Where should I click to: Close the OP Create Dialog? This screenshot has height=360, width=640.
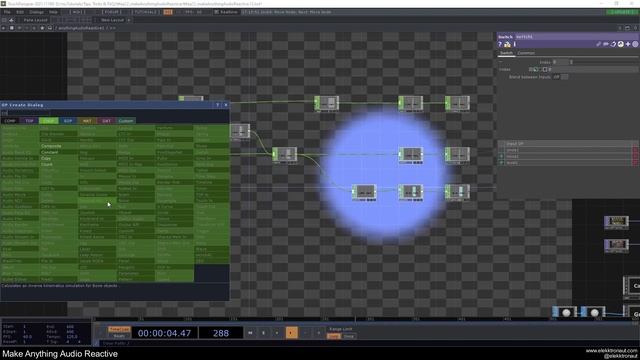(226, 105)
